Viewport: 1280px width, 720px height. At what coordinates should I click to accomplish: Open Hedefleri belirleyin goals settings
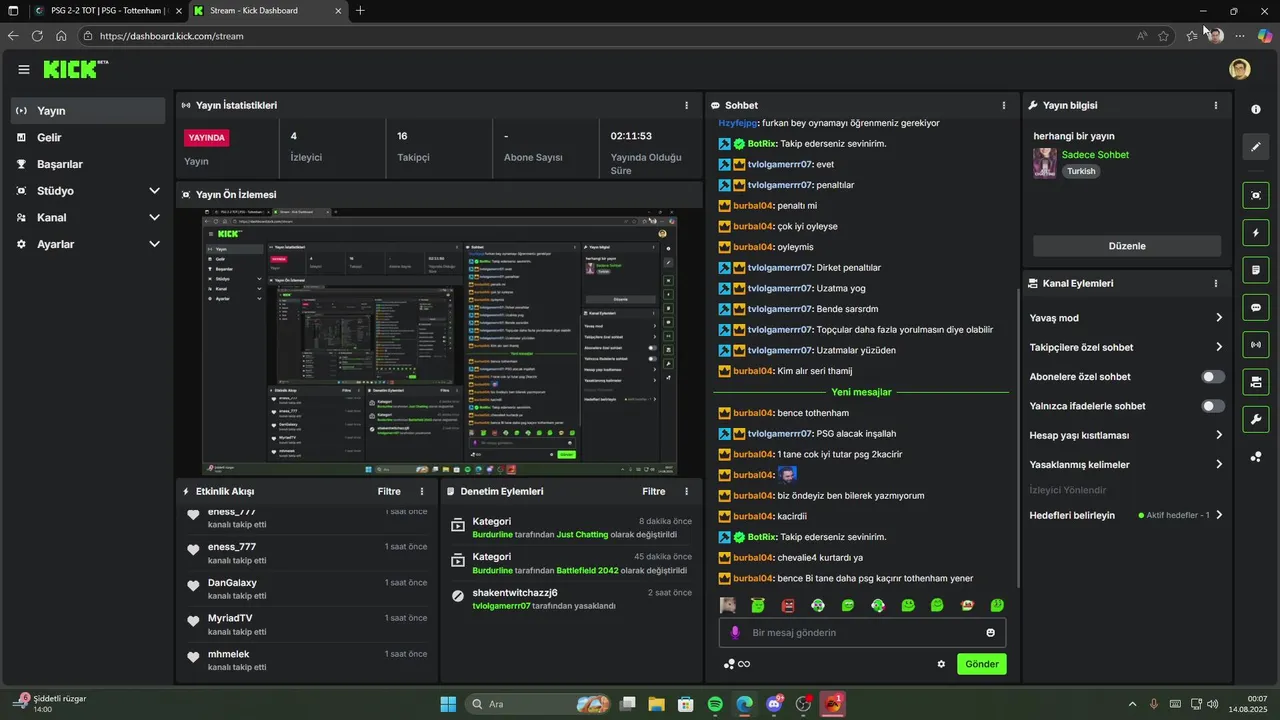click(1126, 515)
